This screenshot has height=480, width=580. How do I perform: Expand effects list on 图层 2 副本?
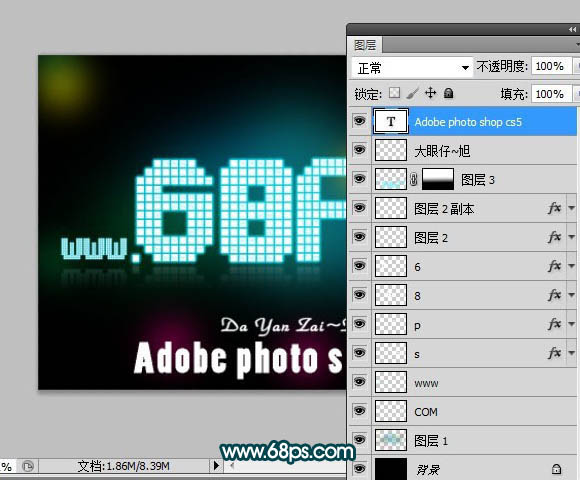571,208
